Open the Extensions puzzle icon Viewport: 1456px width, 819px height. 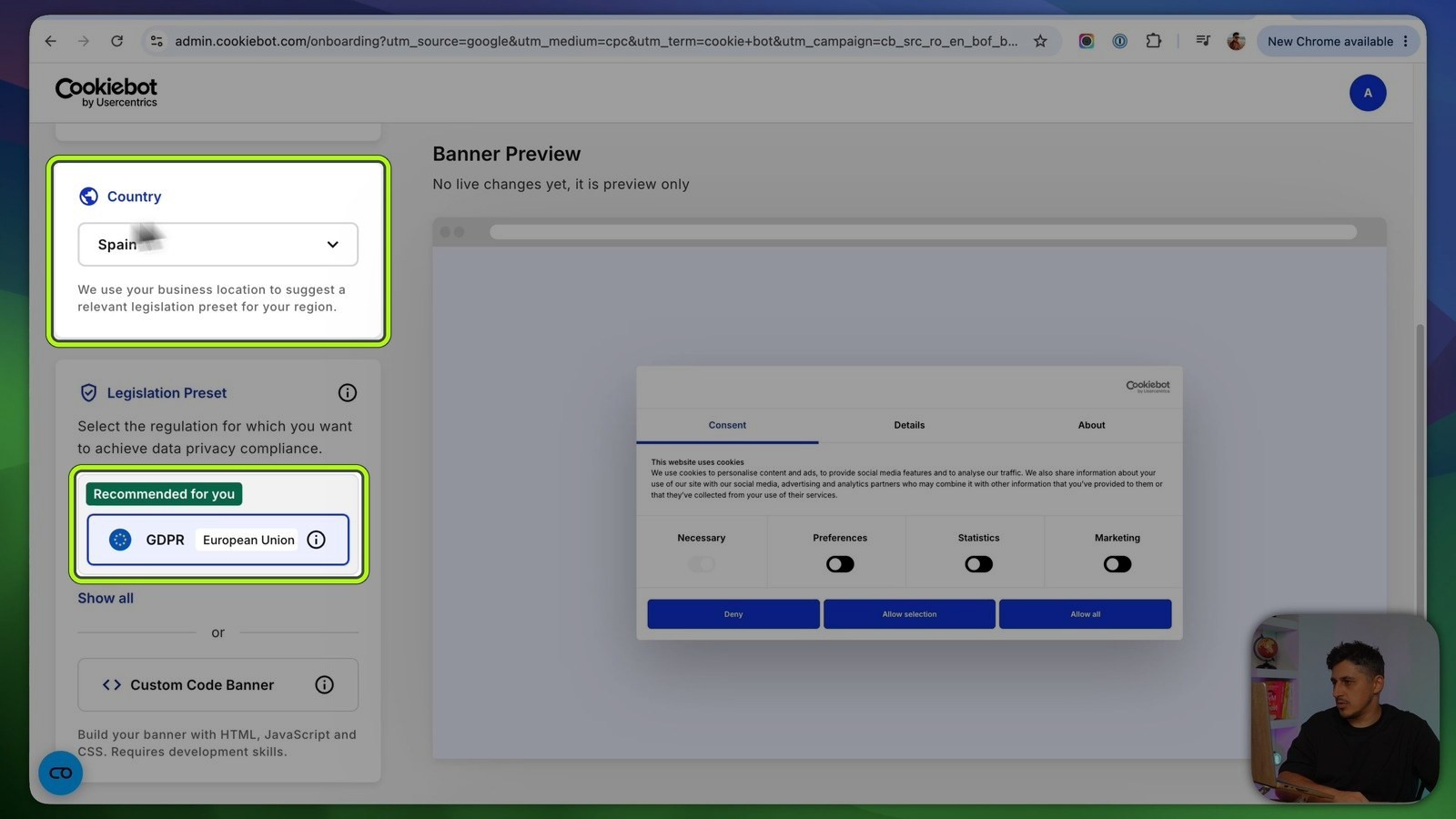click(x=1153, y=41)
